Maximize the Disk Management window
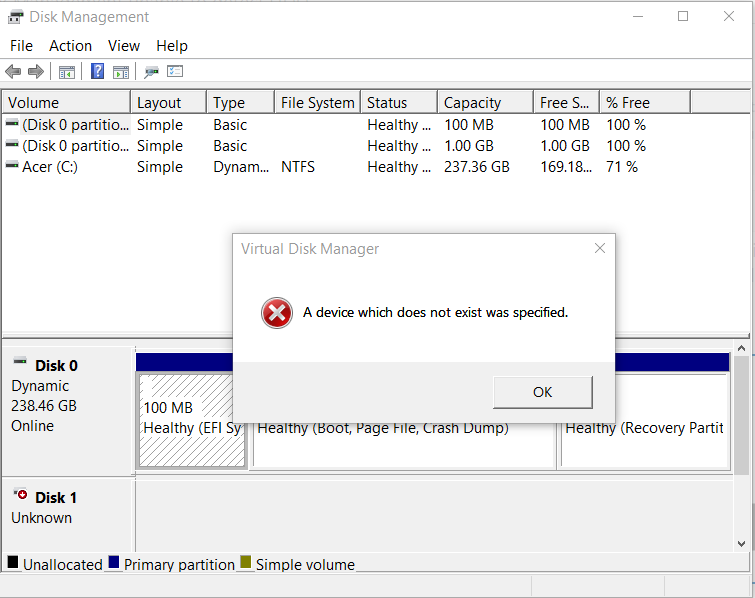 [683, 16]
